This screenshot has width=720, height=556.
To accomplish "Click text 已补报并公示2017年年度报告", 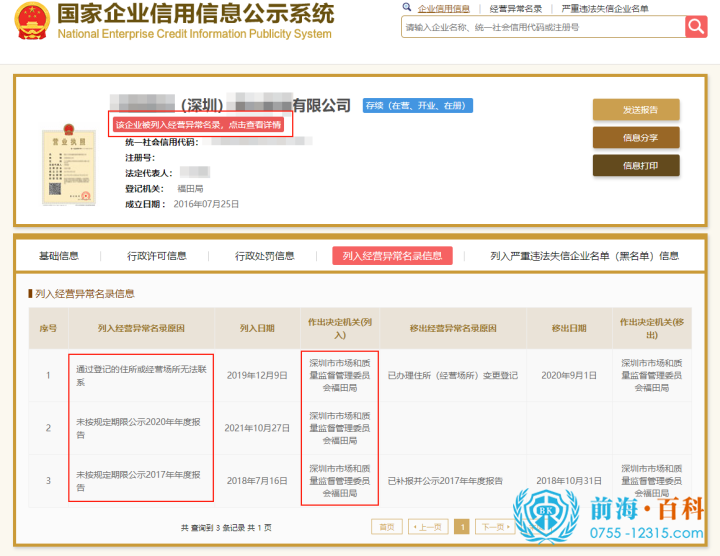I will click(x=445, y=481).
